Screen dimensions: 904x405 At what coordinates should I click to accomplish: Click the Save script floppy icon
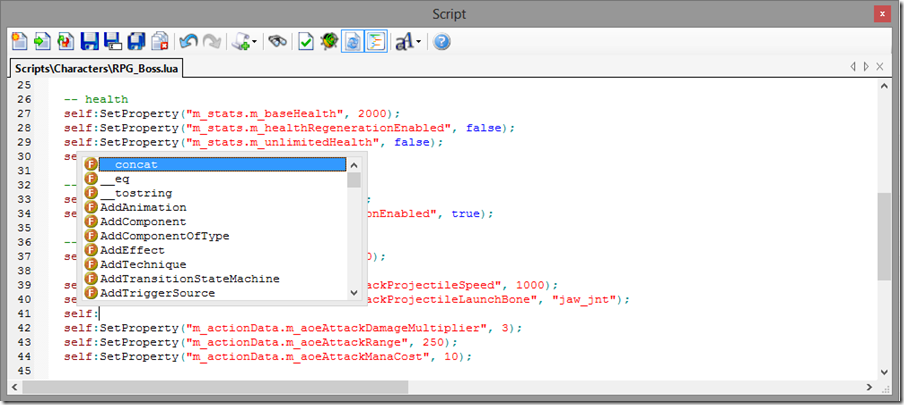click(89, 41)
